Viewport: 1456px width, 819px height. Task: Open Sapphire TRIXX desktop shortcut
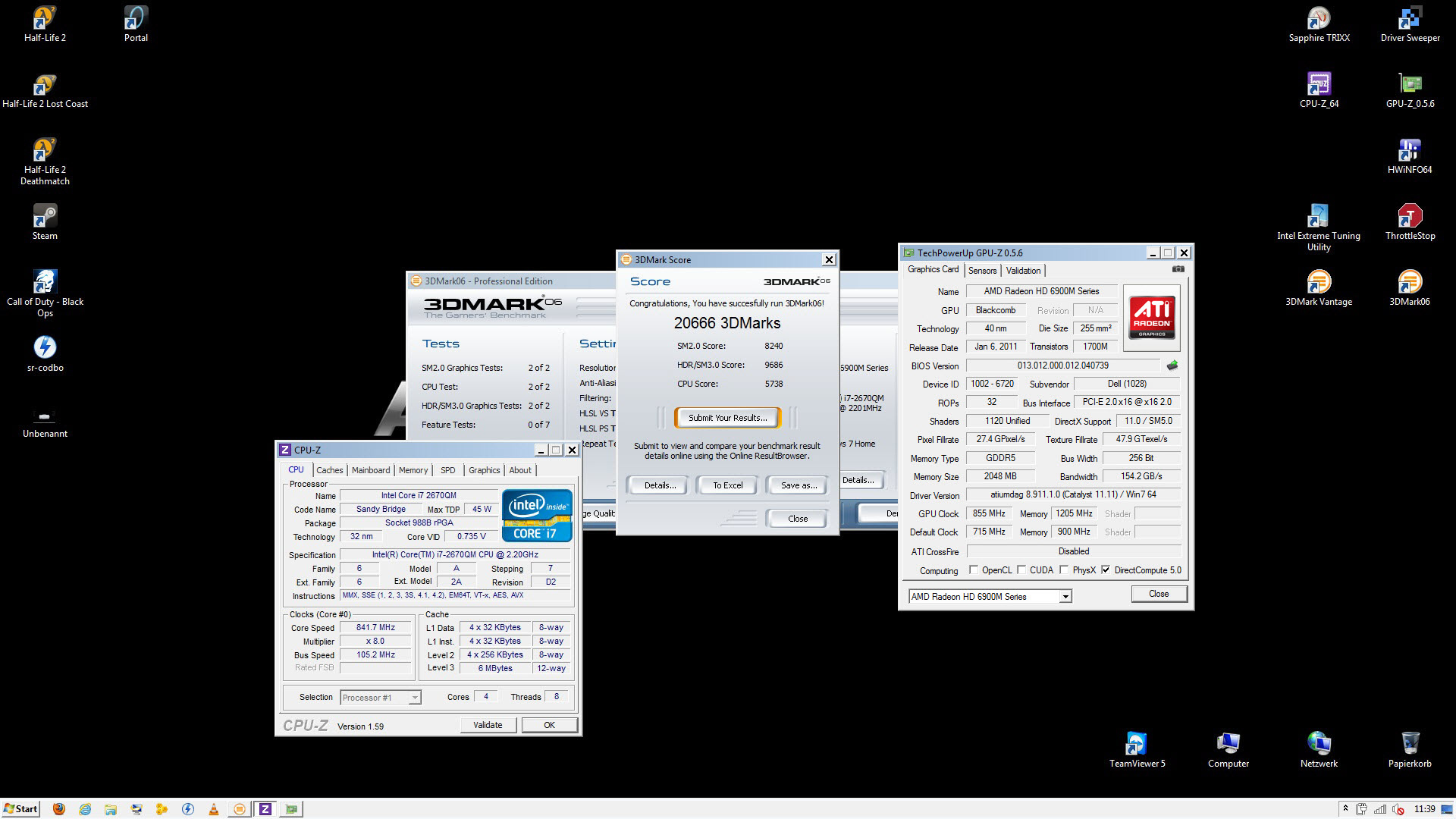[1319, 24]
